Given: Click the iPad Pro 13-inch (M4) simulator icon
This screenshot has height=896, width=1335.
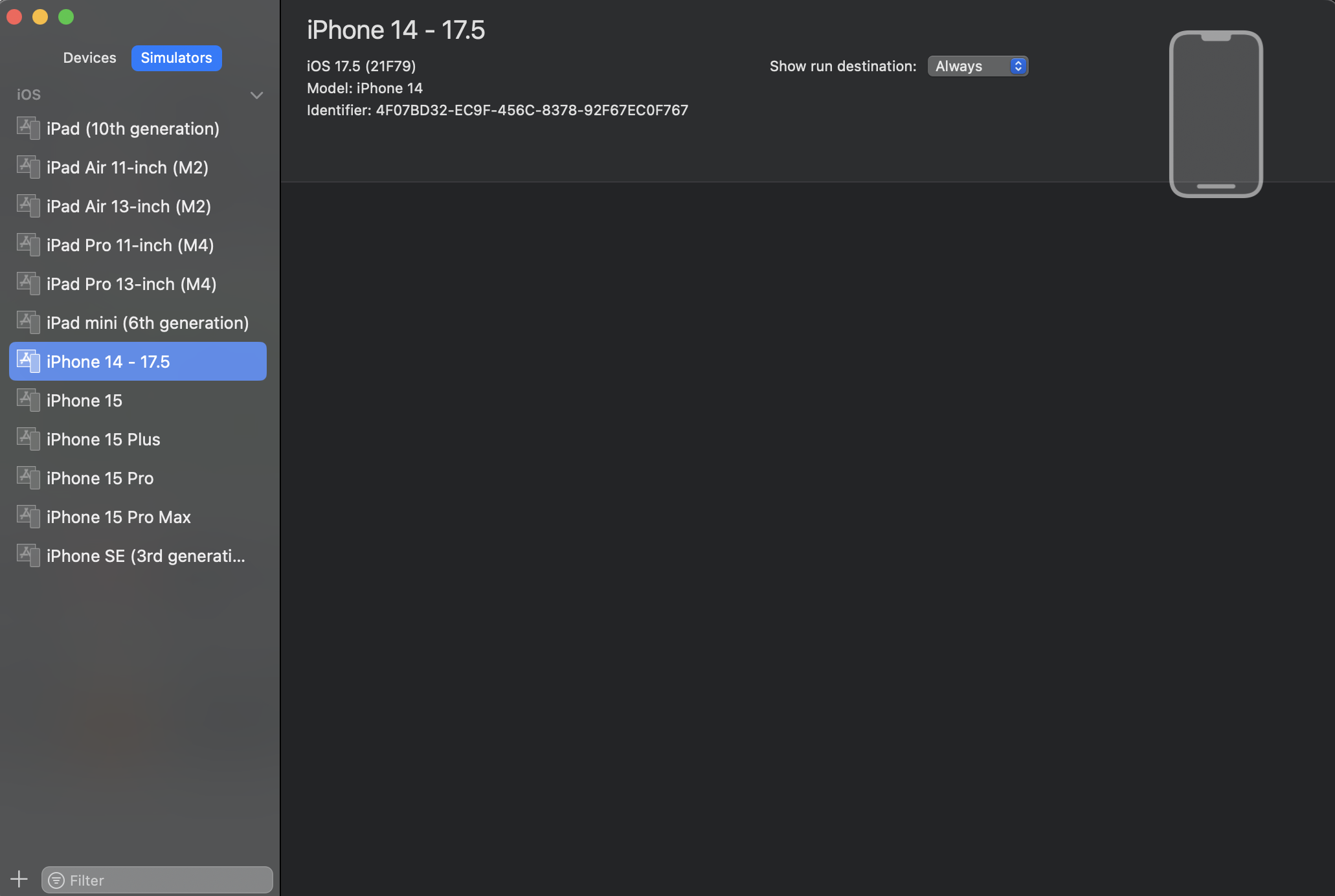Looking at the screenshot, I should point(28,283).
